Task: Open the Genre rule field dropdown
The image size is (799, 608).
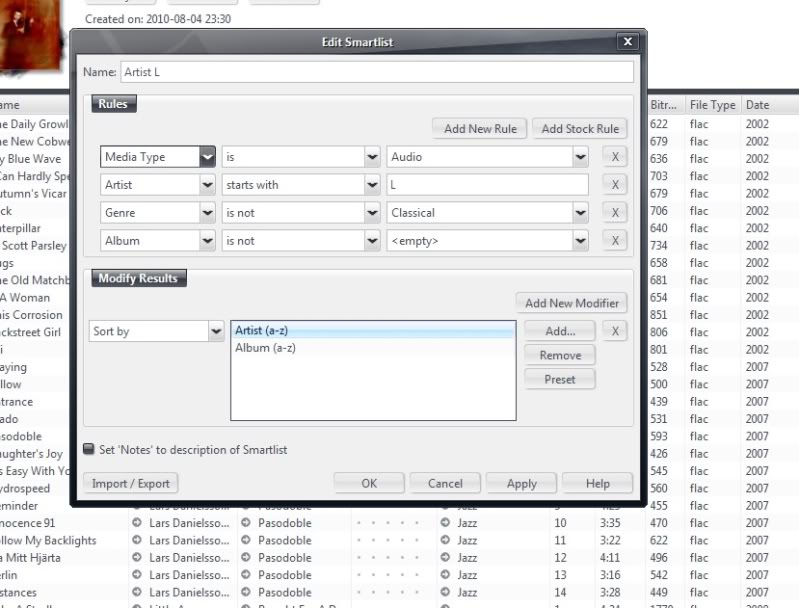Action: [207, 213]
